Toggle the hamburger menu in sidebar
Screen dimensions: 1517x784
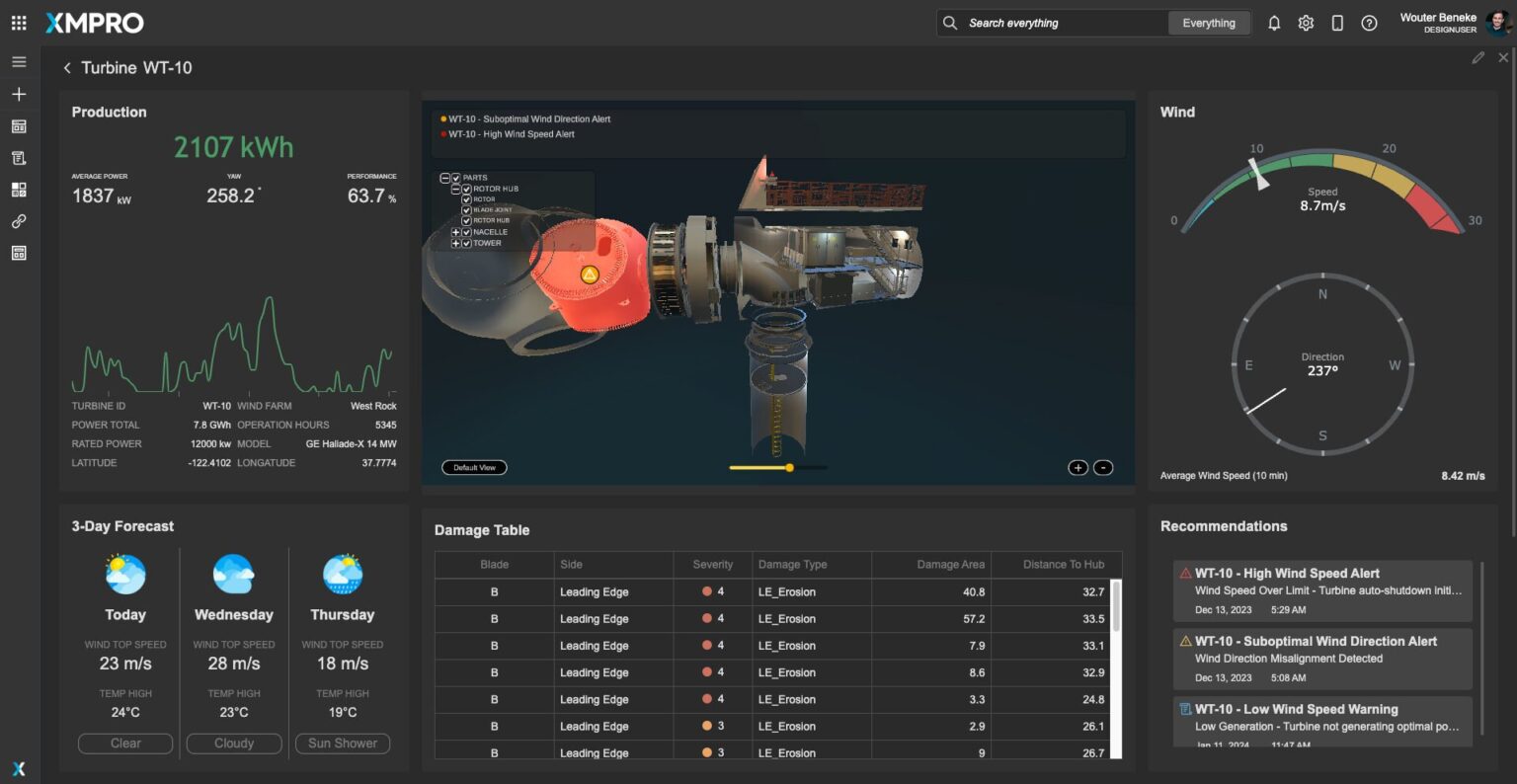point(19,62)
